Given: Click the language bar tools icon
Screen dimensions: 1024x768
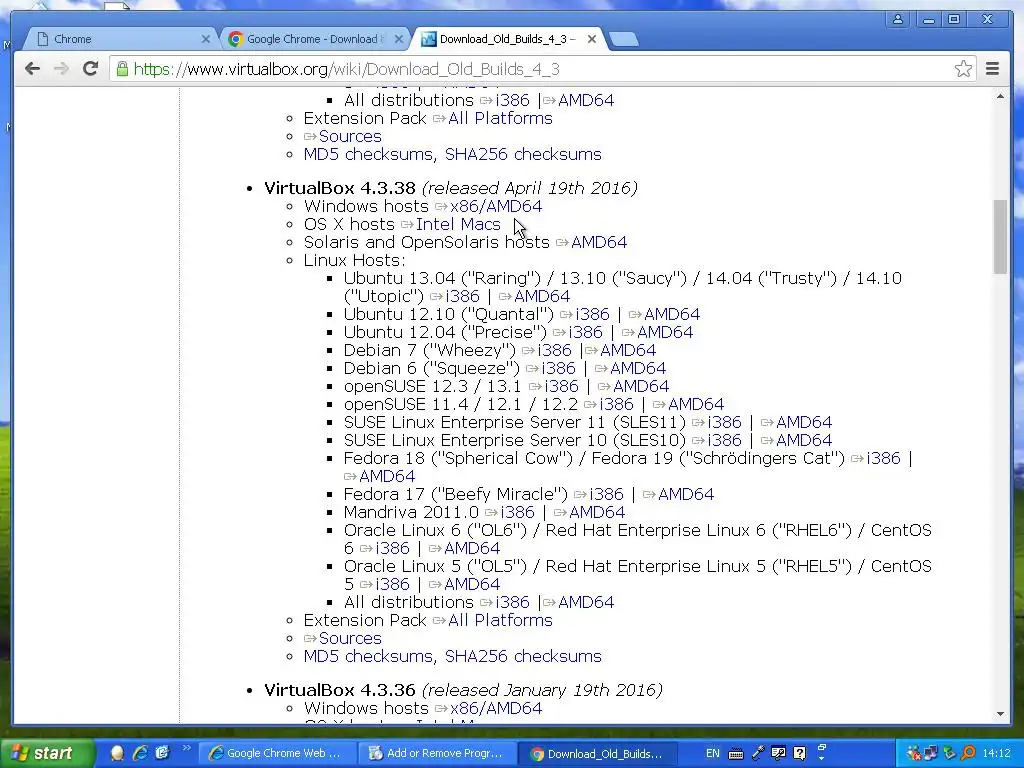Looking at the screenshot, I should point(778,754).
